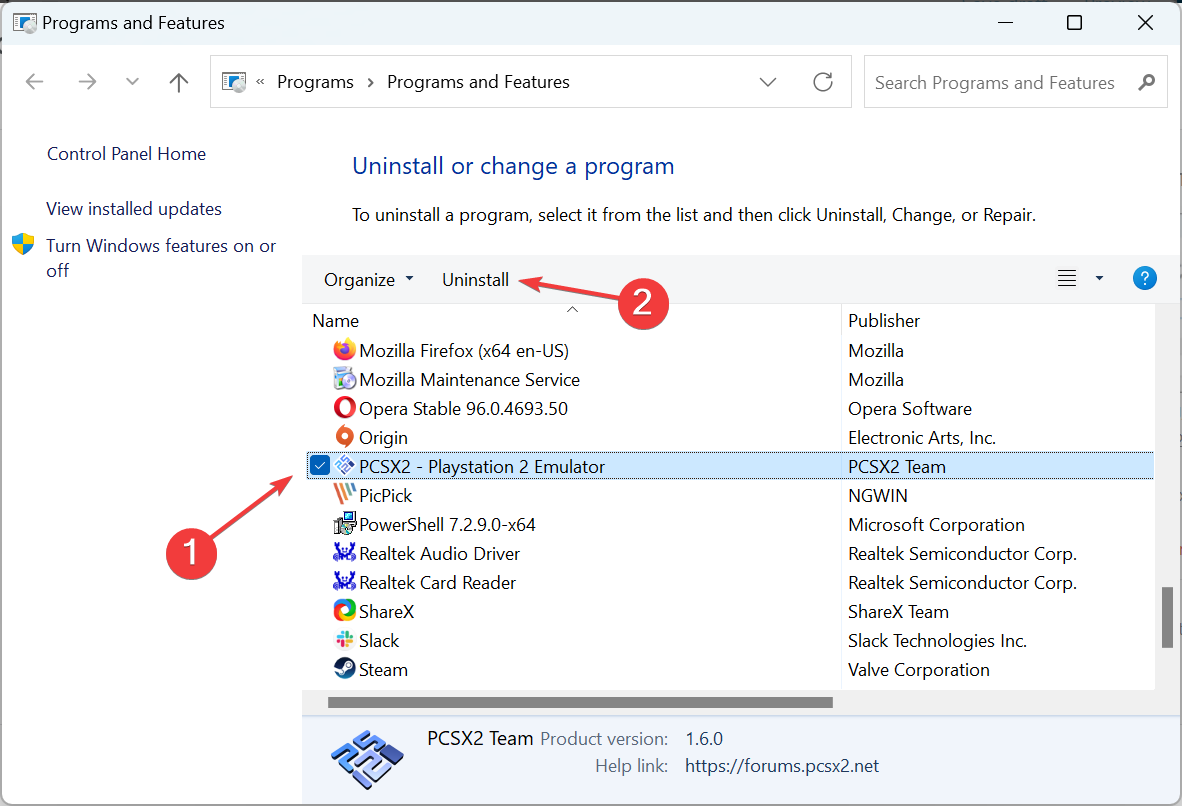Click the Opera Stable program icon
This screenshot has width=1182, height=806.
point(344,408)
